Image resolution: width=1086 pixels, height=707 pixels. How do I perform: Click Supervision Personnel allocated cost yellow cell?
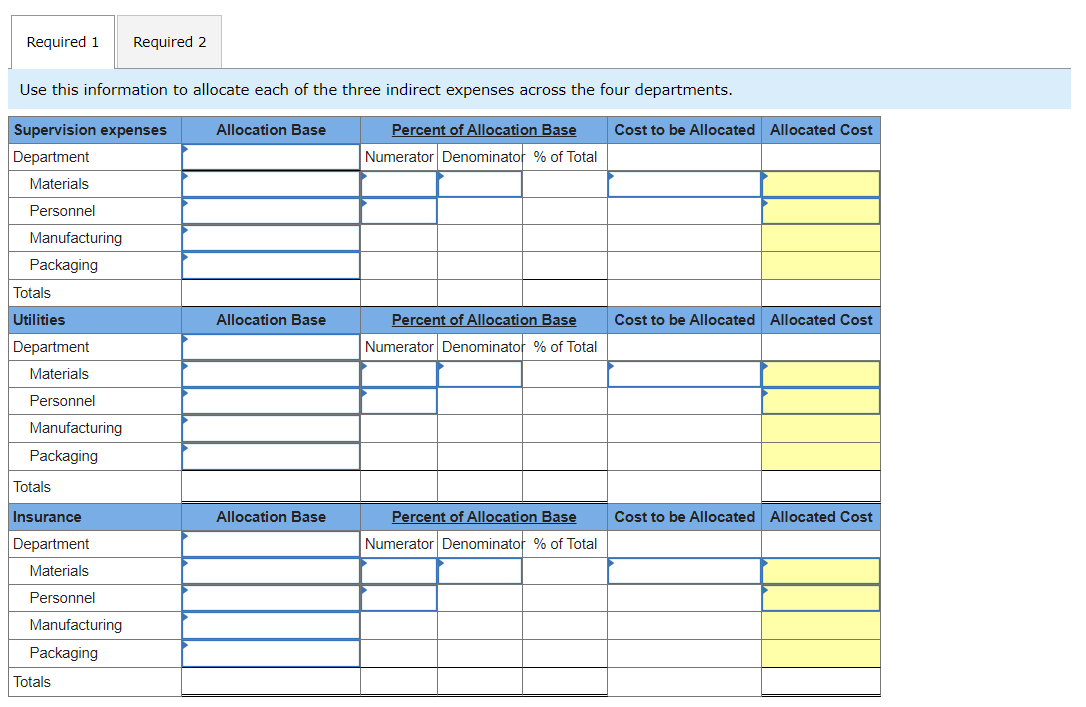821,211
